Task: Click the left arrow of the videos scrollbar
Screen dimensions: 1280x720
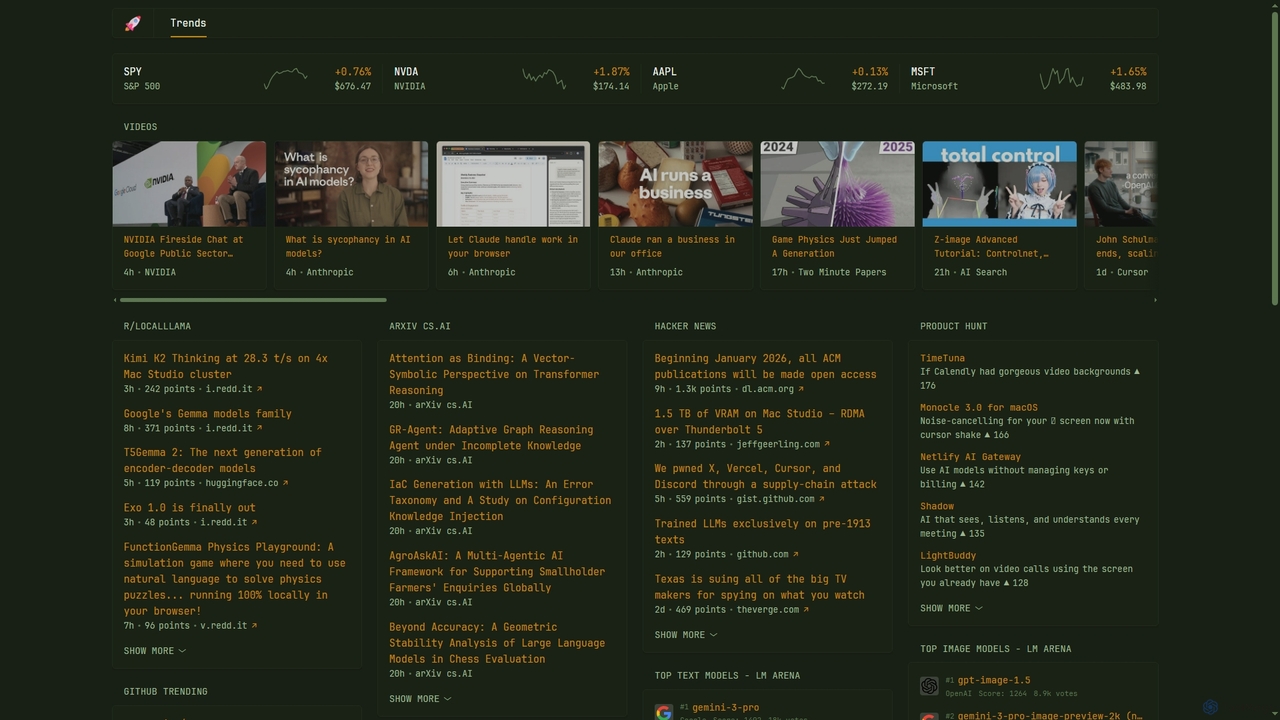Action: pos(115,300)
